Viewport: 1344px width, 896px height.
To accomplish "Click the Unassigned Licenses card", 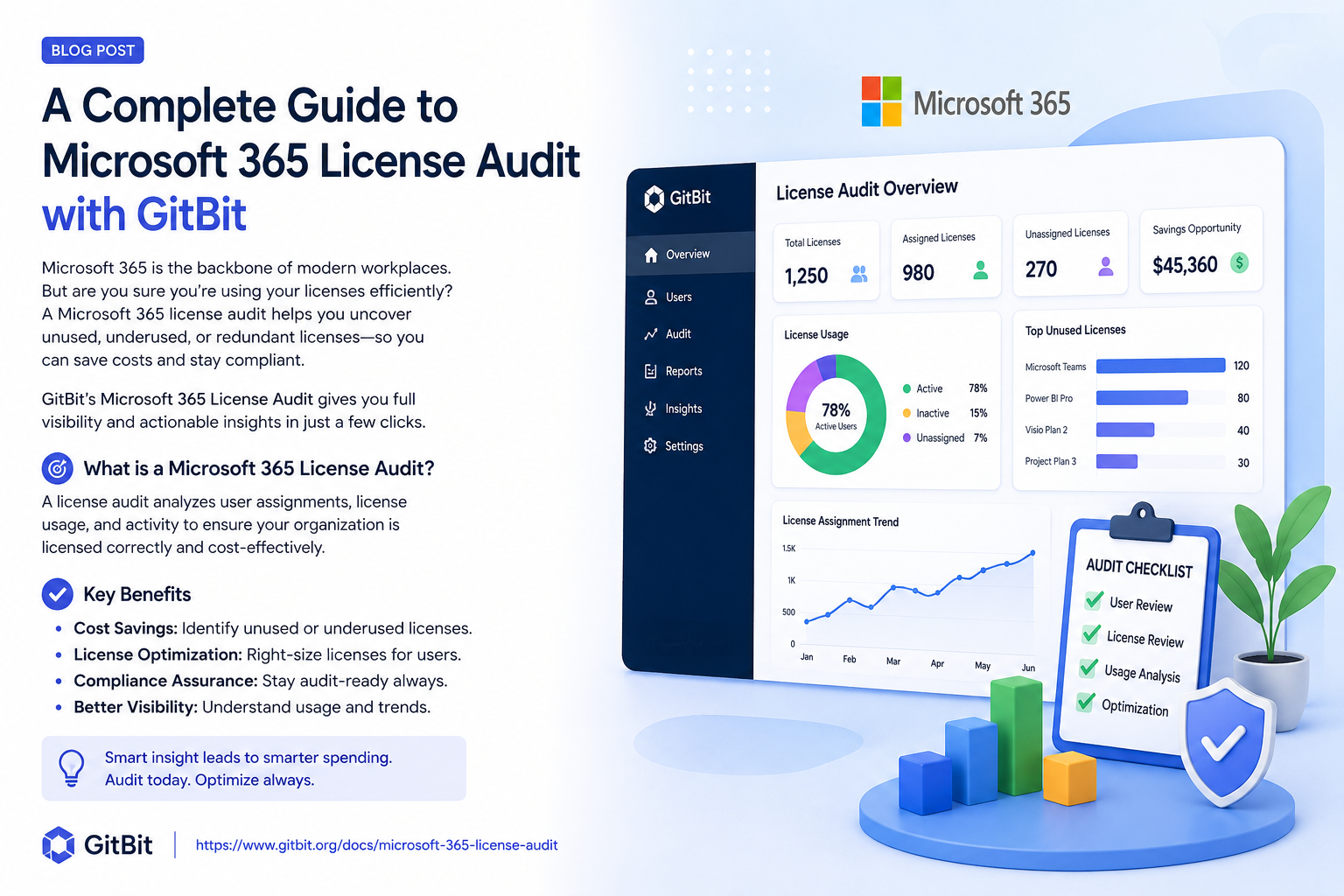I will tap(1069, 254).
